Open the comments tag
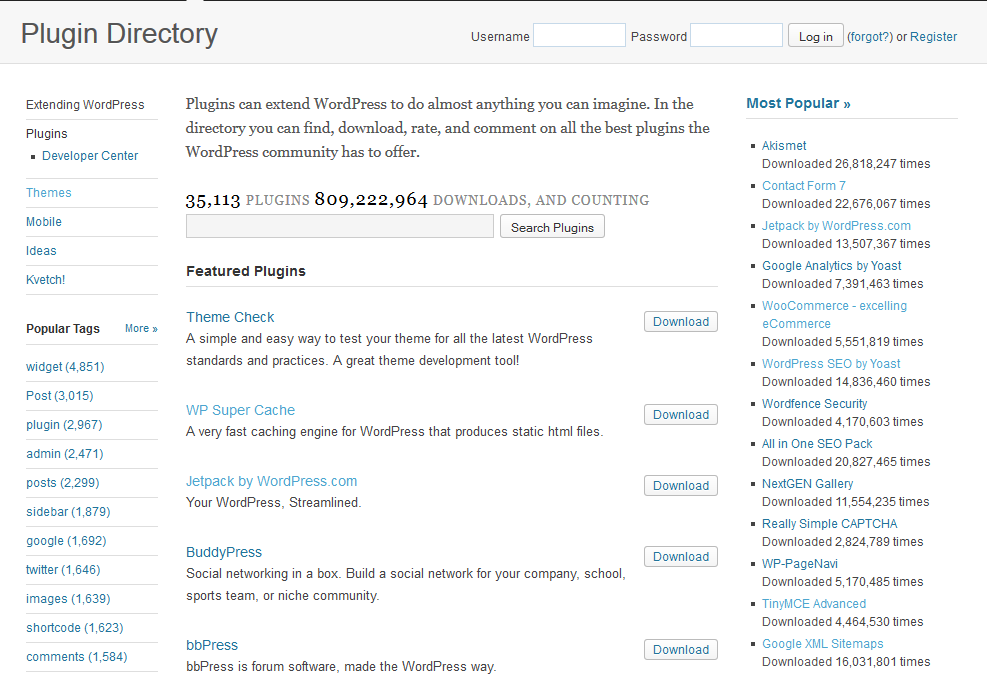Image resolution: width=987 pixels, height=676 pixels. [76, 656]
